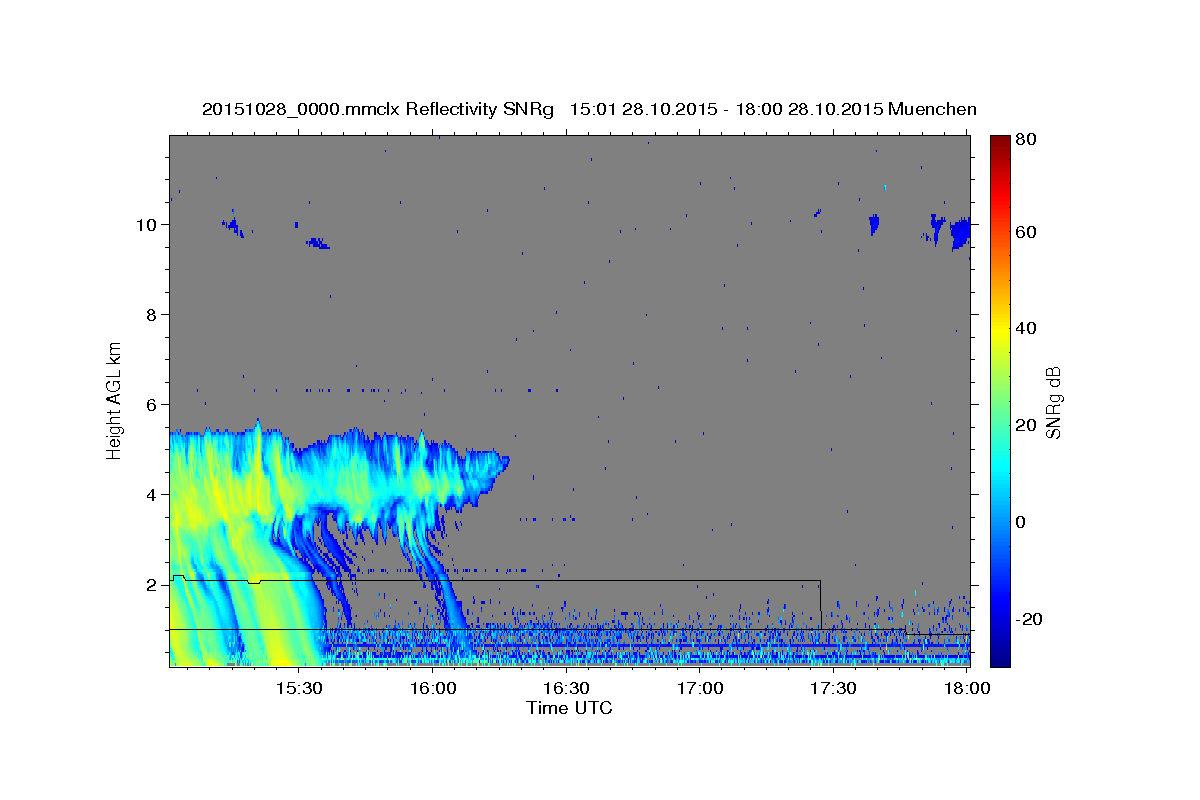The image size is (1200, 800).
Task: Click the height tick label '4'
Action: (x=154, y=494)
